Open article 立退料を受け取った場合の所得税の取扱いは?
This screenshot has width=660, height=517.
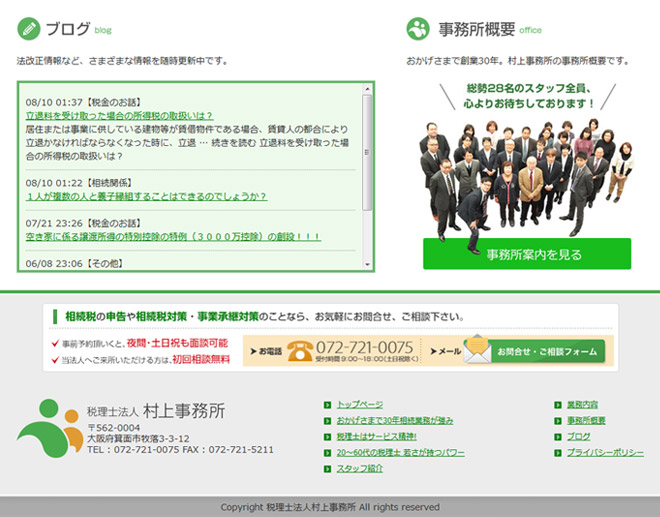[x=119, y=116]
